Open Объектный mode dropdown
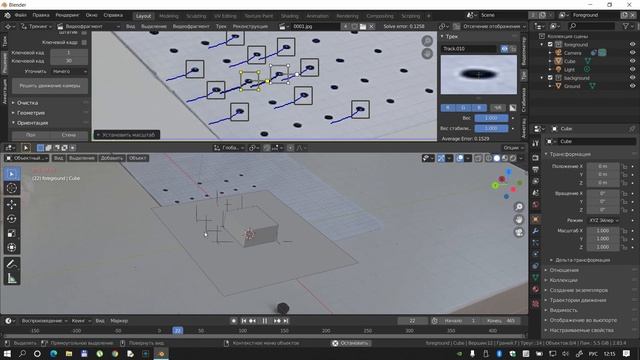Viewport: 640px width, 360px height. (x=27, y=158)
